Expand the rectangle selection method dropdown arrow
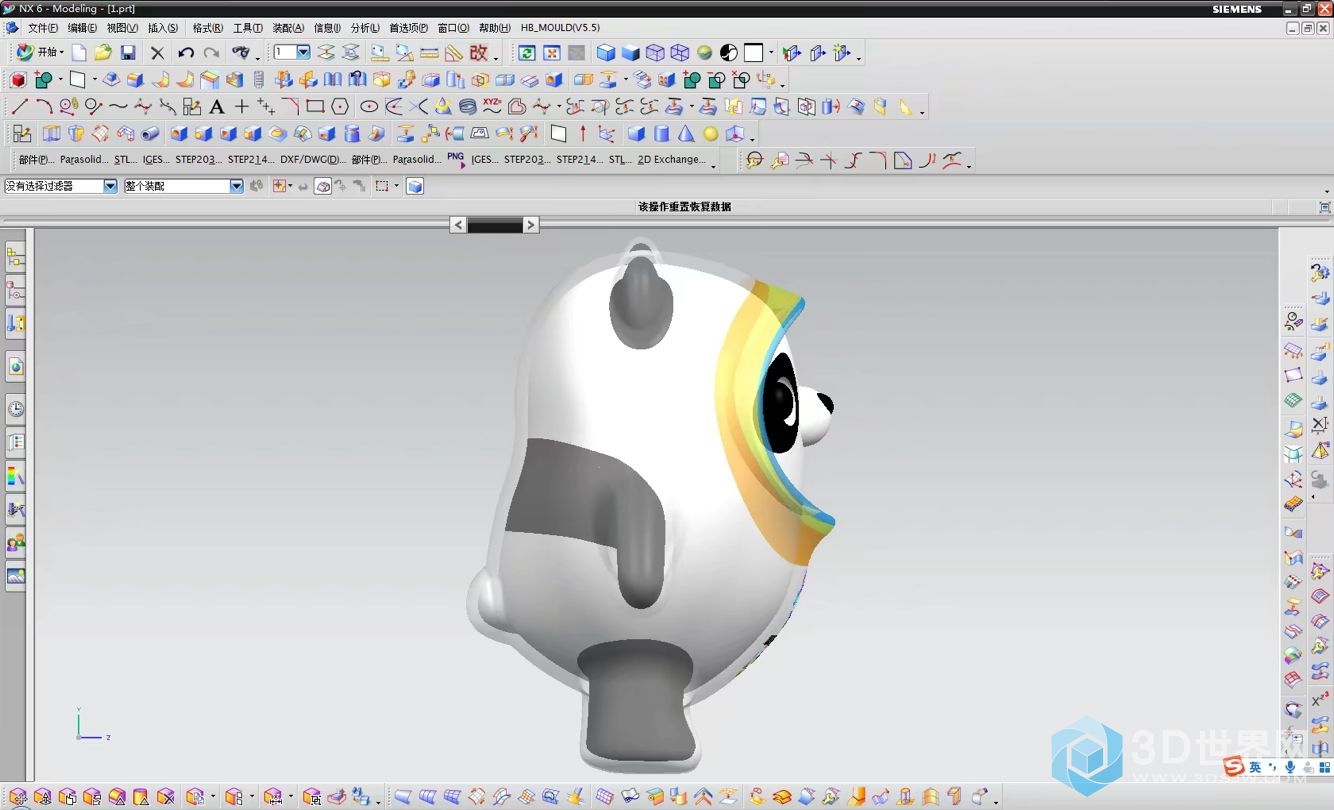This screenshot has width=1334, height=810. 396,186
